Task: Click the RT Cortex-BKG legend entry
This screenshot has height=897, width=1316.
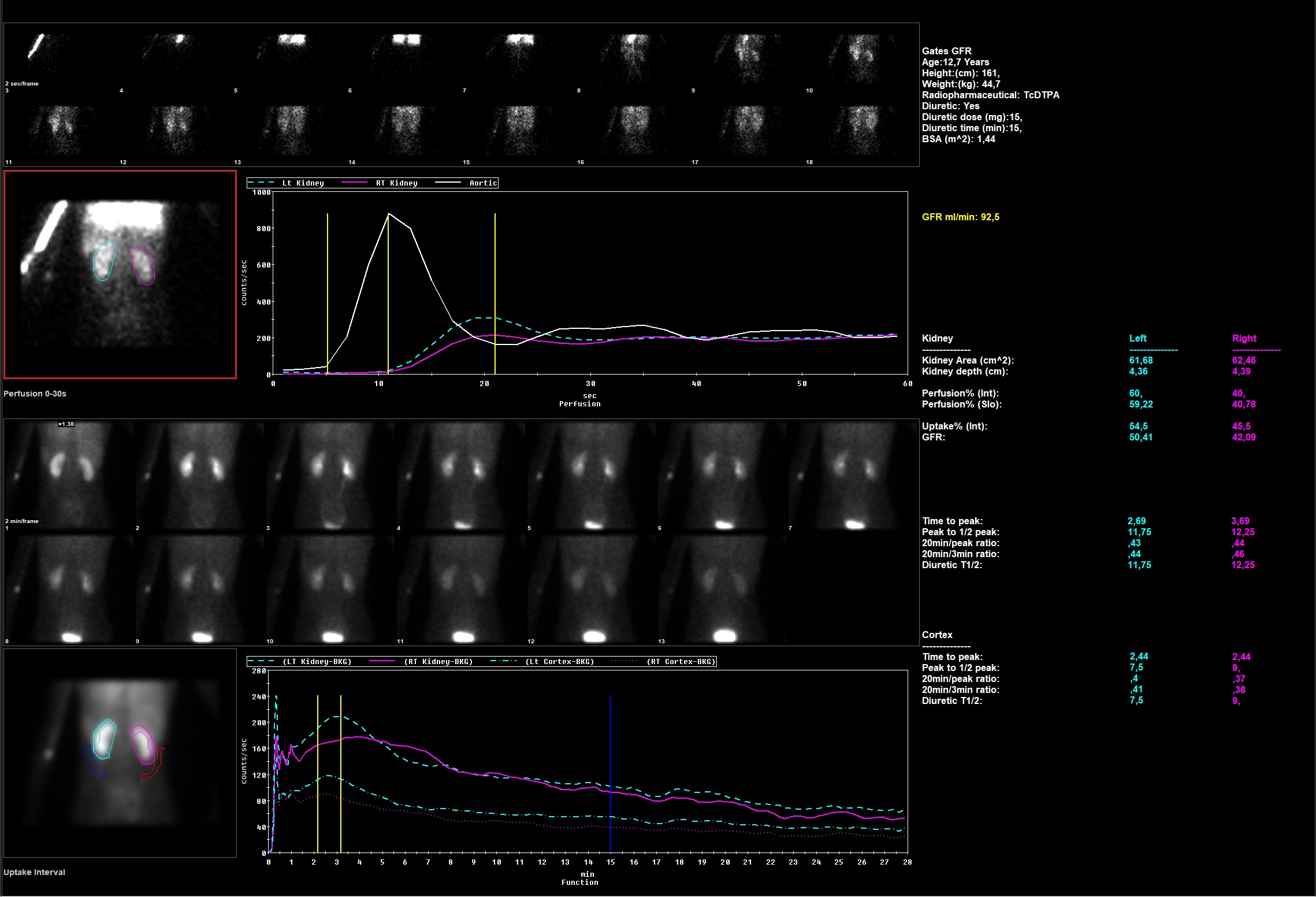Action: coord(681,662)
